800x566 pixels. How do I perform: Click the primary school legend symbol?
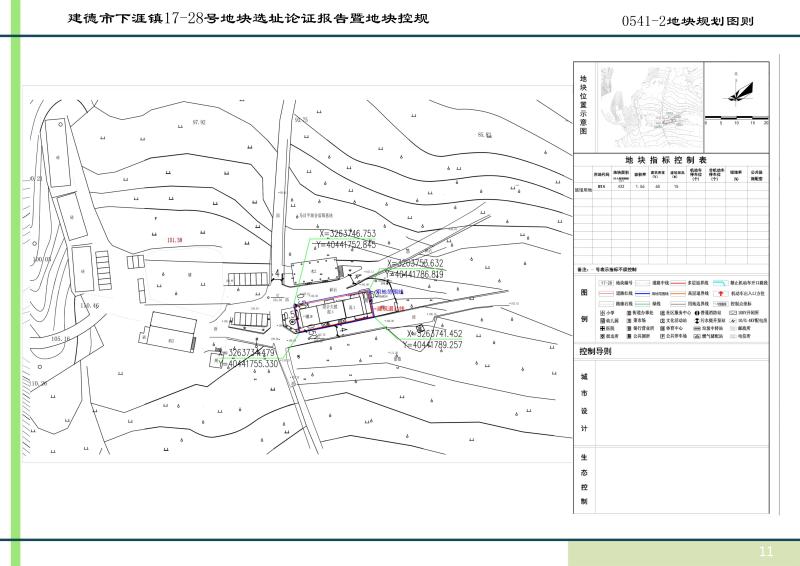[x=600, y=311]
